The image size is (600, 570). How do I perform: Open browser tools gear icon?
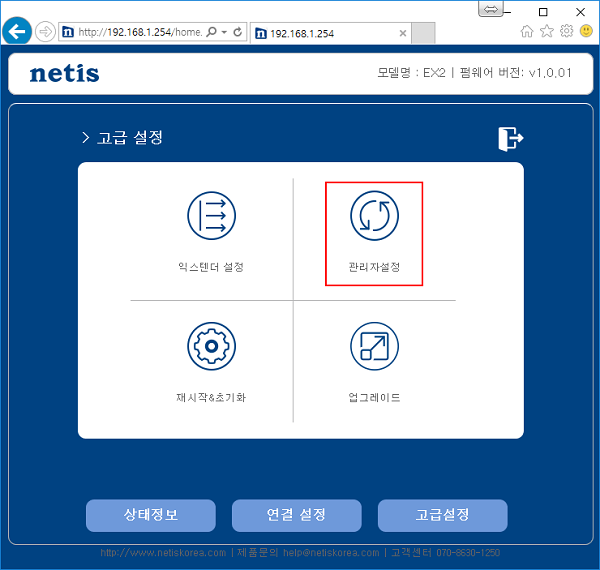click(567, 31)
